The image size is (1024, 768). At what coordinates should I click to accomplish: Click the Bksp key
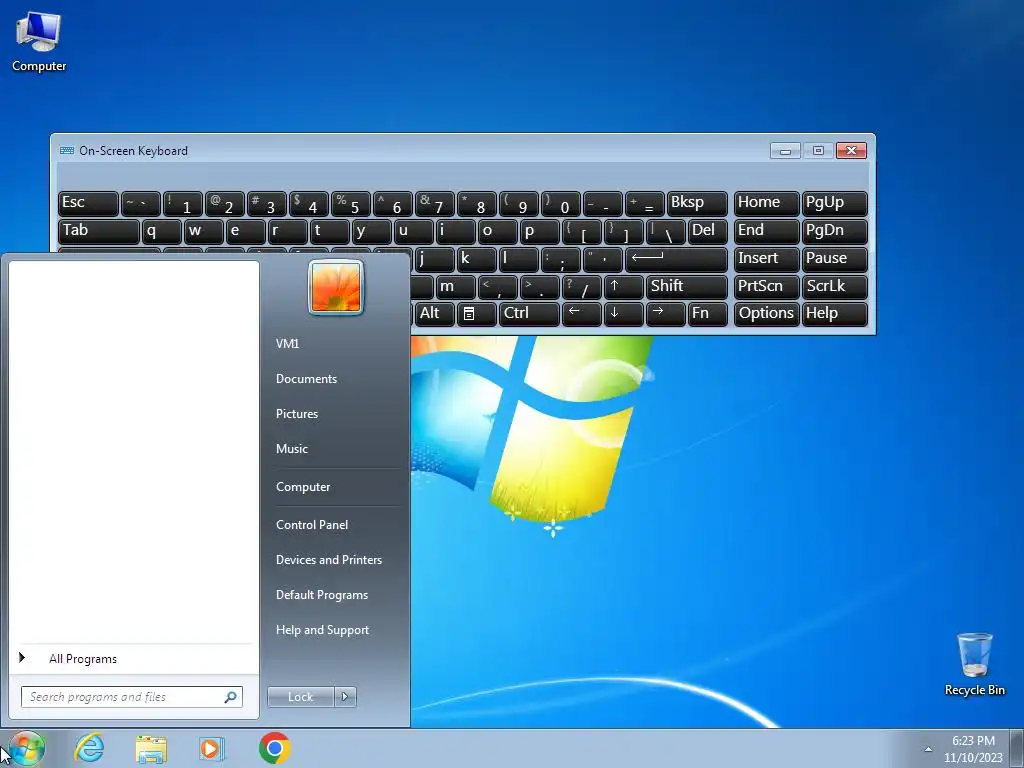[697, 203]
